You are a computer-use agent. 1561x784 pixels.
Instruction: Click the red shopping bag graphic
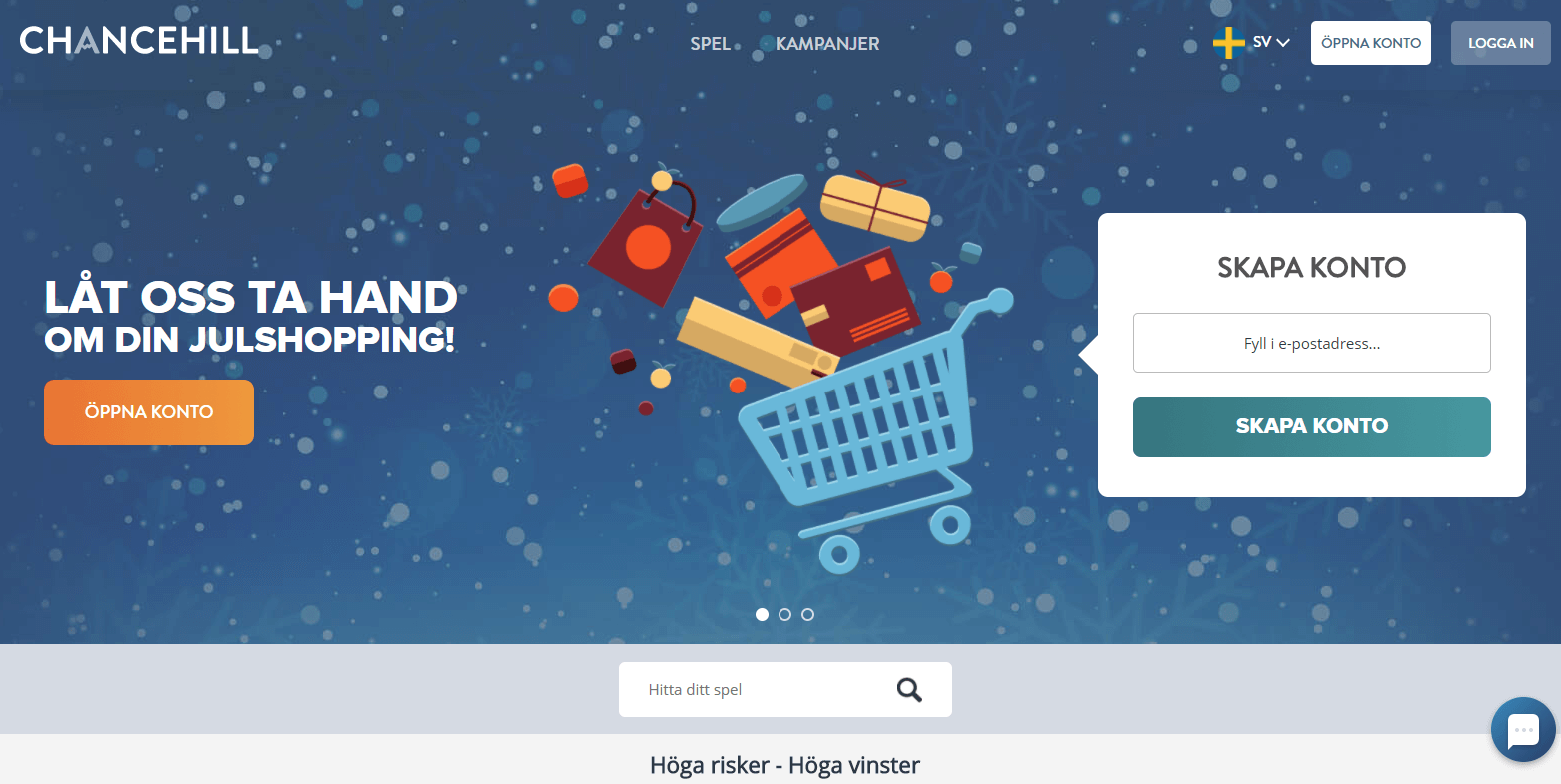pos(645,235)
